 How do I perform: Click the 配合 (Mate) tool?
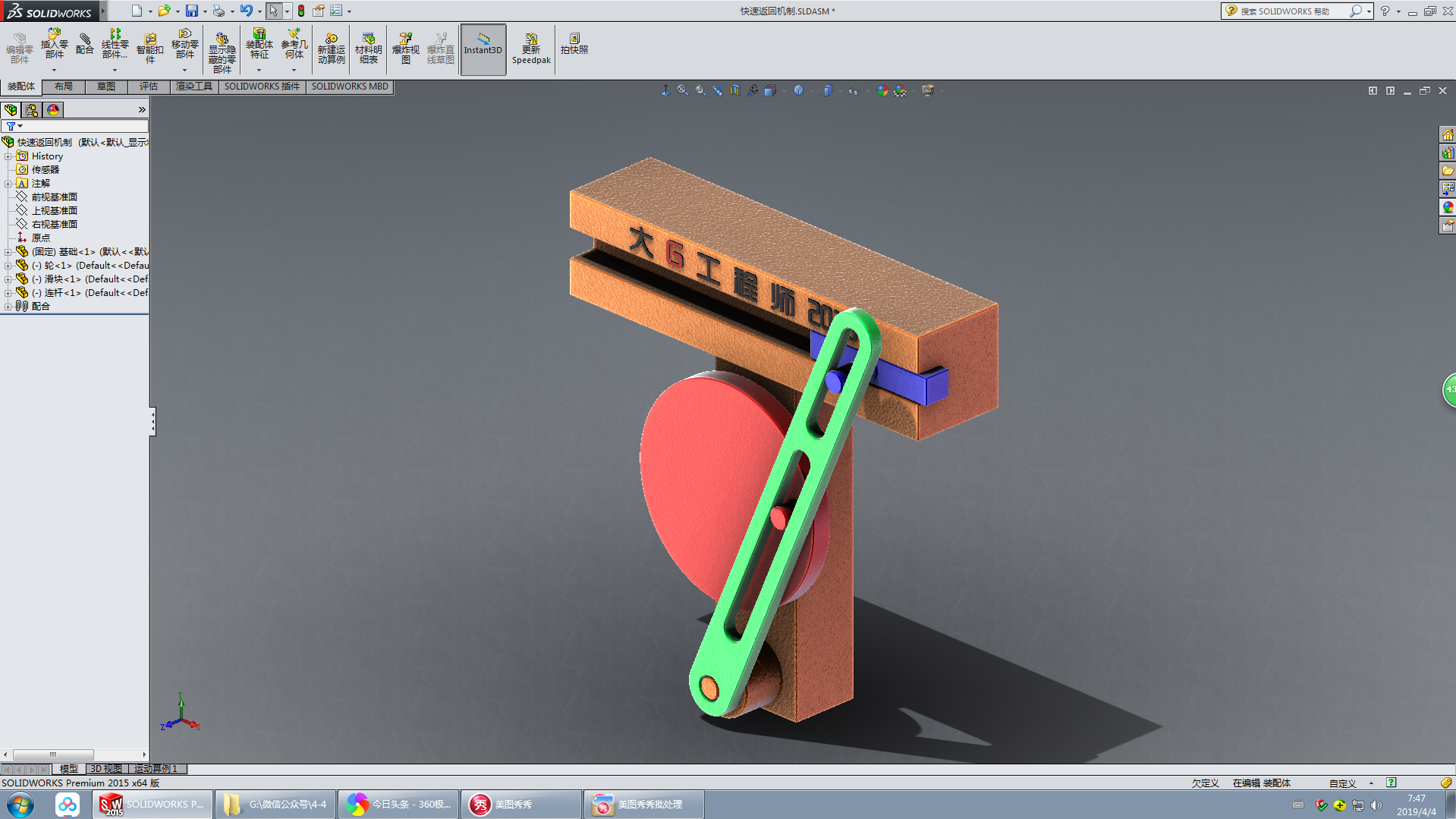(x=85, y=44)
